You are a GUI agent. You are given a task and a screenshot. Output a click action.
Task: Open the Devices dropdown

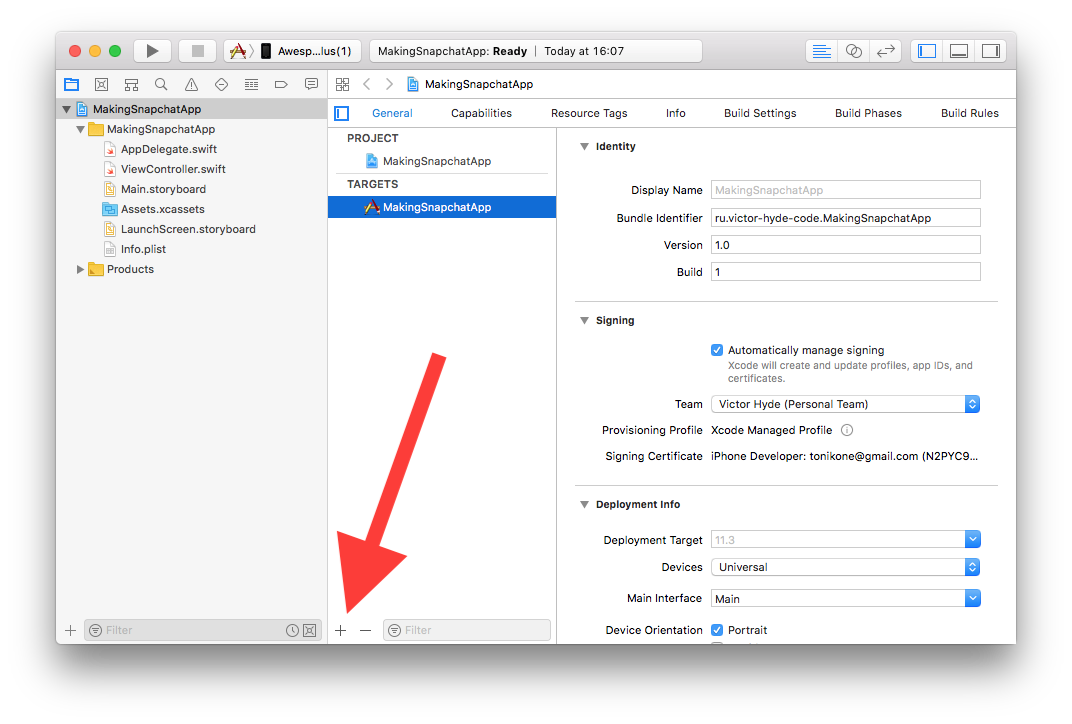[x=846, y=567]
